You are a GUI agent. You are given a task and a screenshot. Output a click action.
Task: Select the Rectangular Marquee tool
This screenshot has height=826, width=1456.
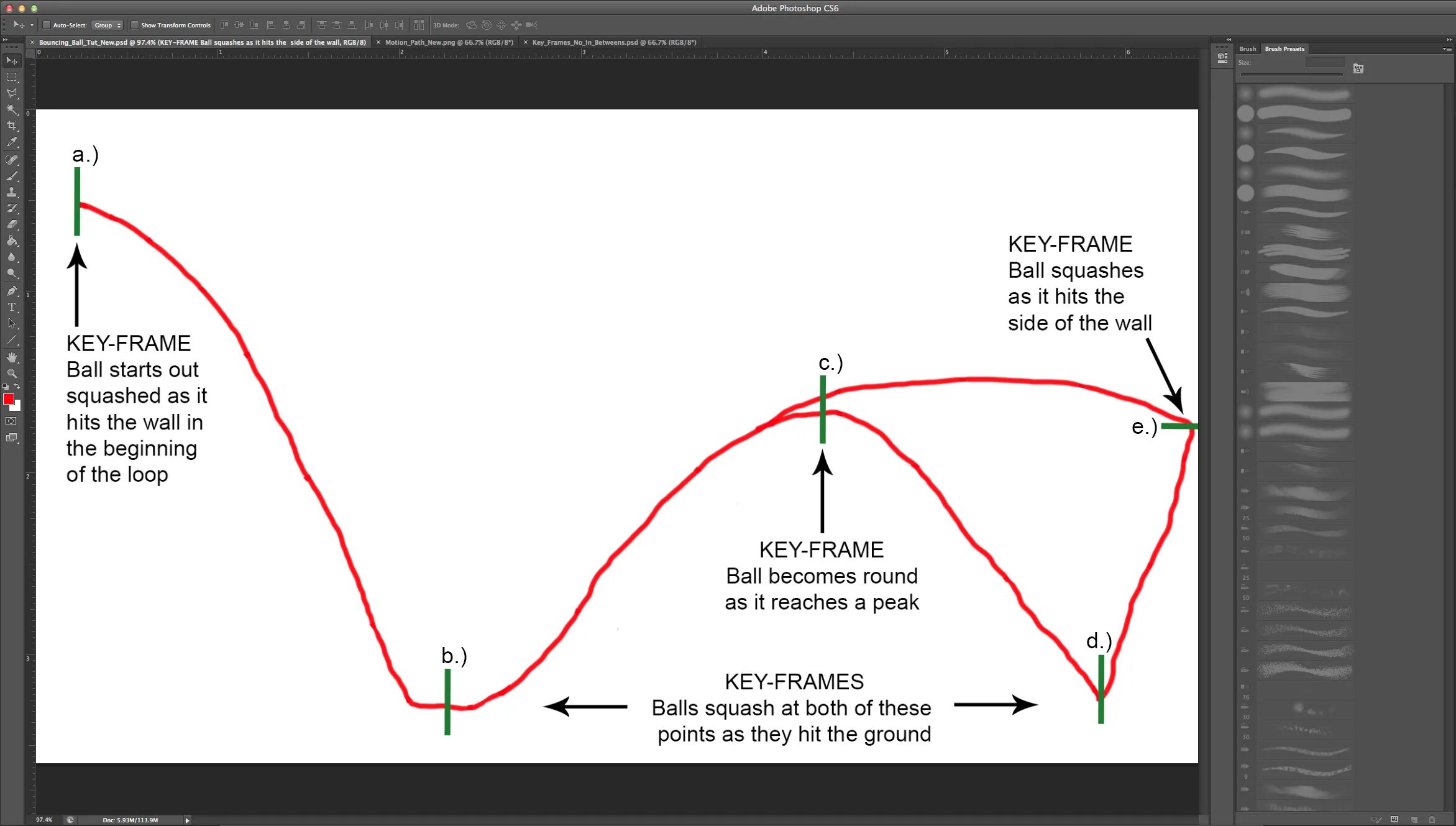point(12,77)
